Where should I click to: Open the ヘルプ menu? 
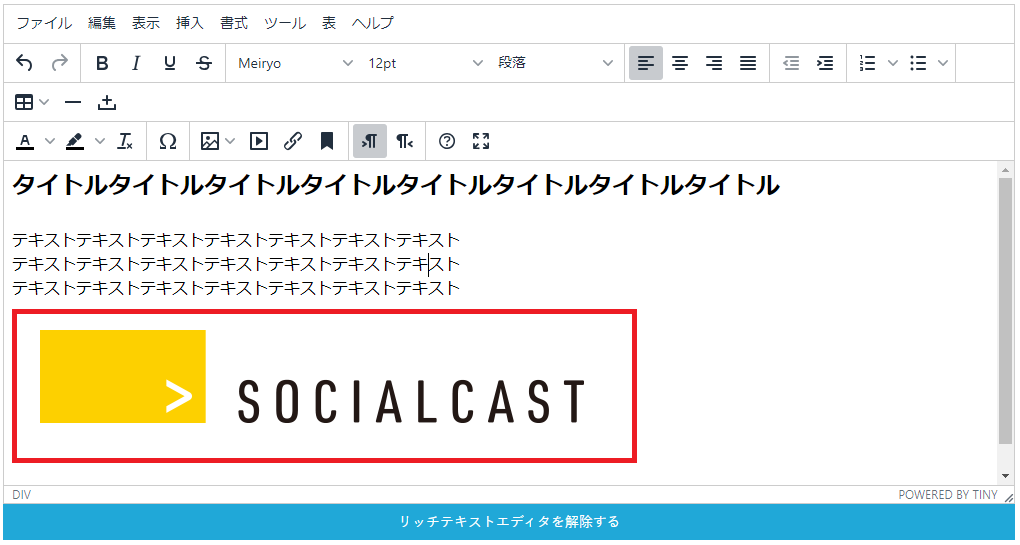(x=373, y=23)
